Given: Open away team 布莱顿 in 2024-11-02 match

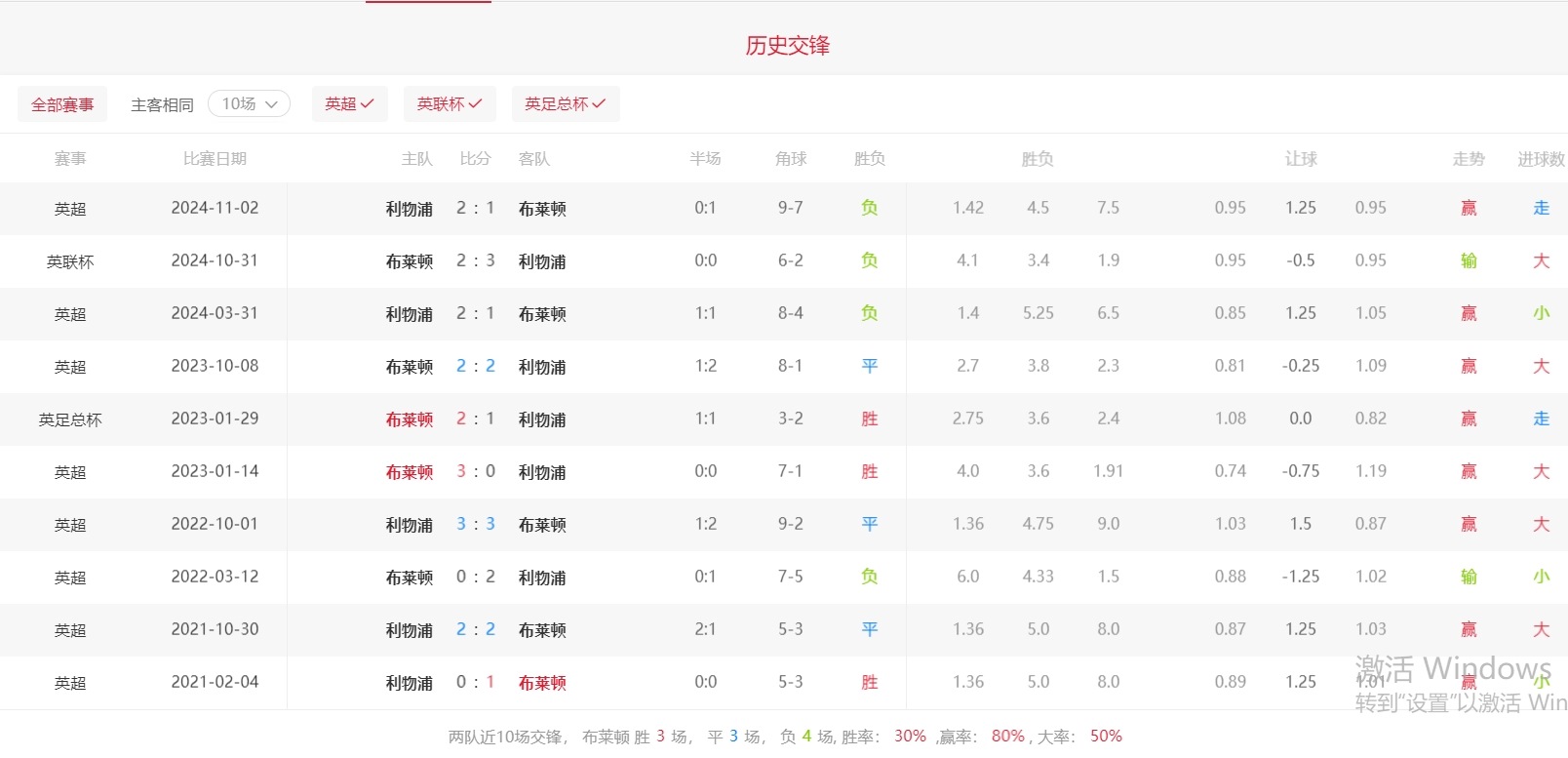Looking at the screenshot, I should tap(542, 209).
